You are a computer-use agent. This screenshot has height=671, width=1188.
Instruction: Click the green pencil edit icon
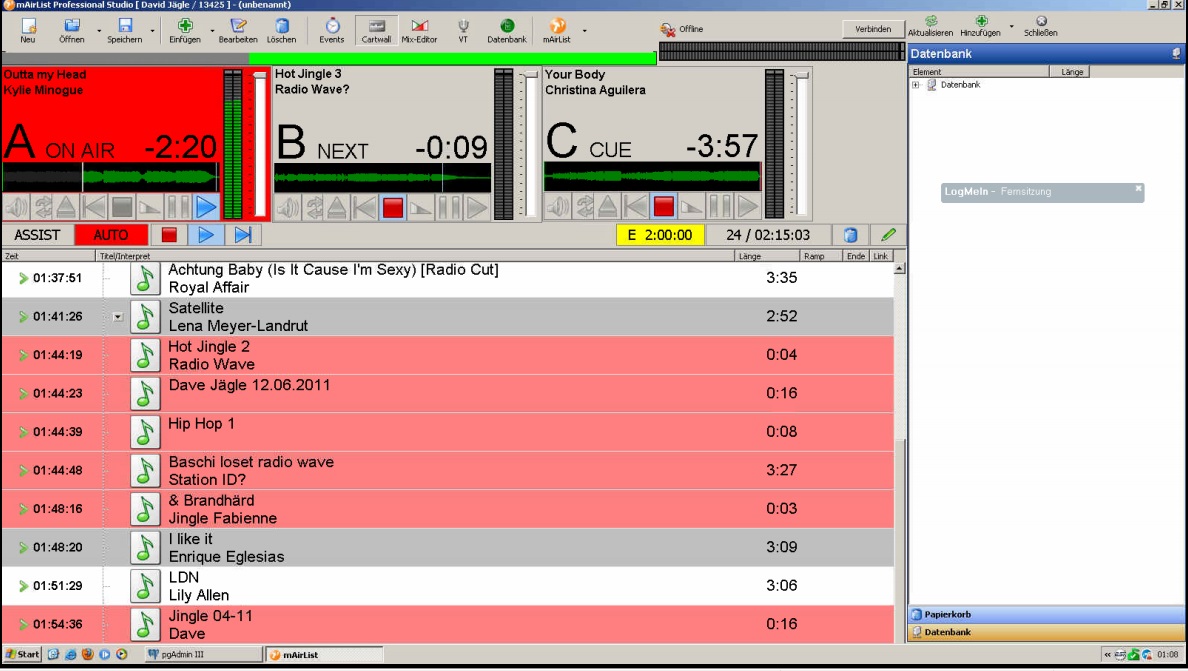(x=888, y=235)
